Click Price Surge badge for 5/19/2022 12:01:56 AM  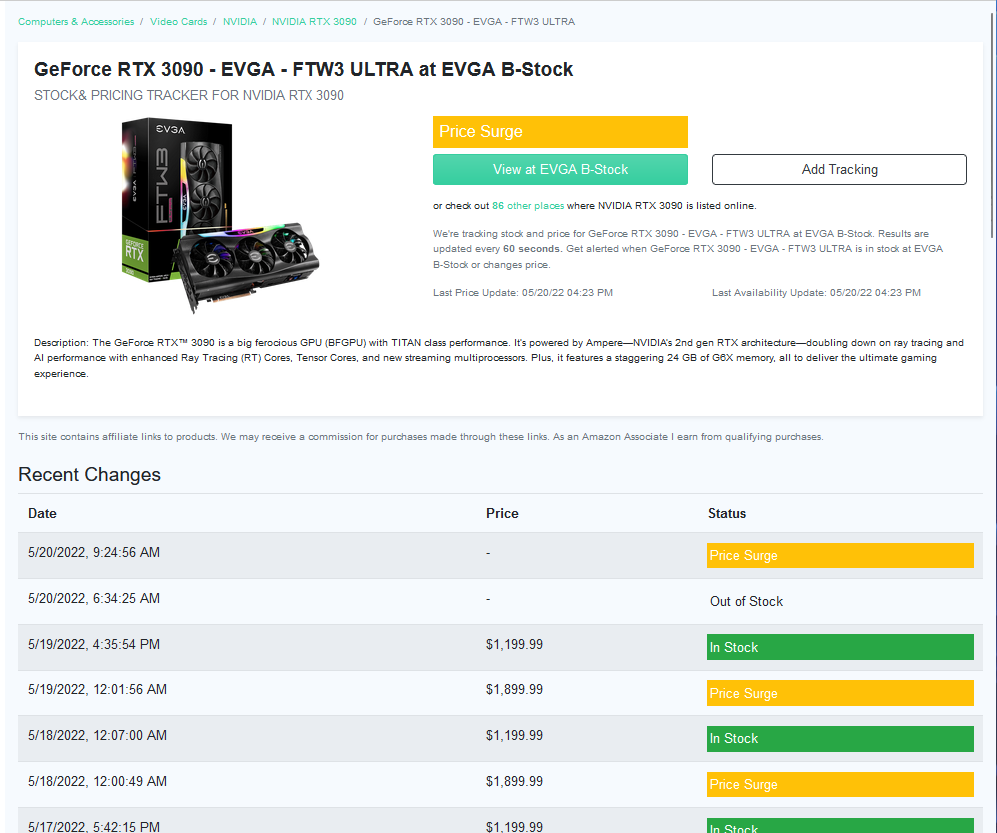[840, 693]
